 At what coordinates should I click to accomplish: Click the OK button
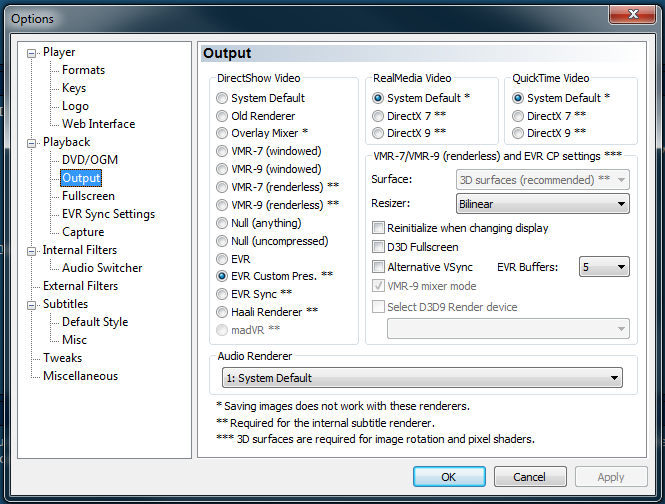pos(449,477)
